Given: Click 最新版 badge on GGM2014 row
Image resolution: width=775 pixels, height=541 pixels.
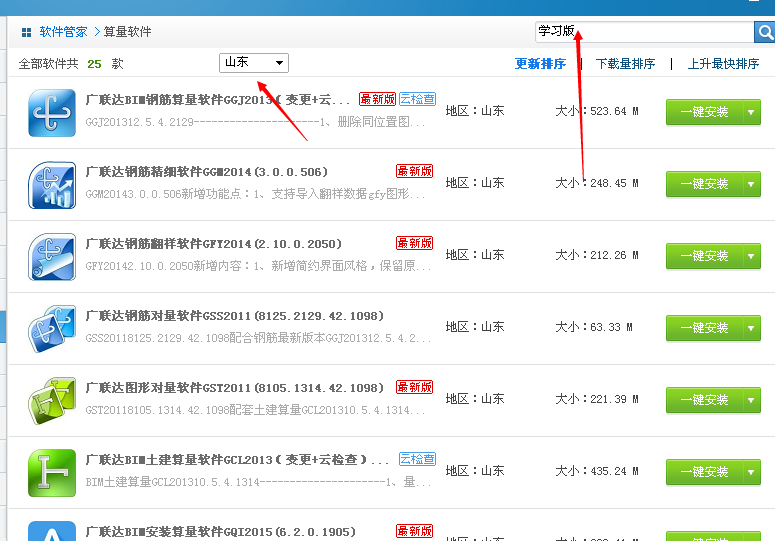Looking at the screenshot, I should [x=414, y=171].
